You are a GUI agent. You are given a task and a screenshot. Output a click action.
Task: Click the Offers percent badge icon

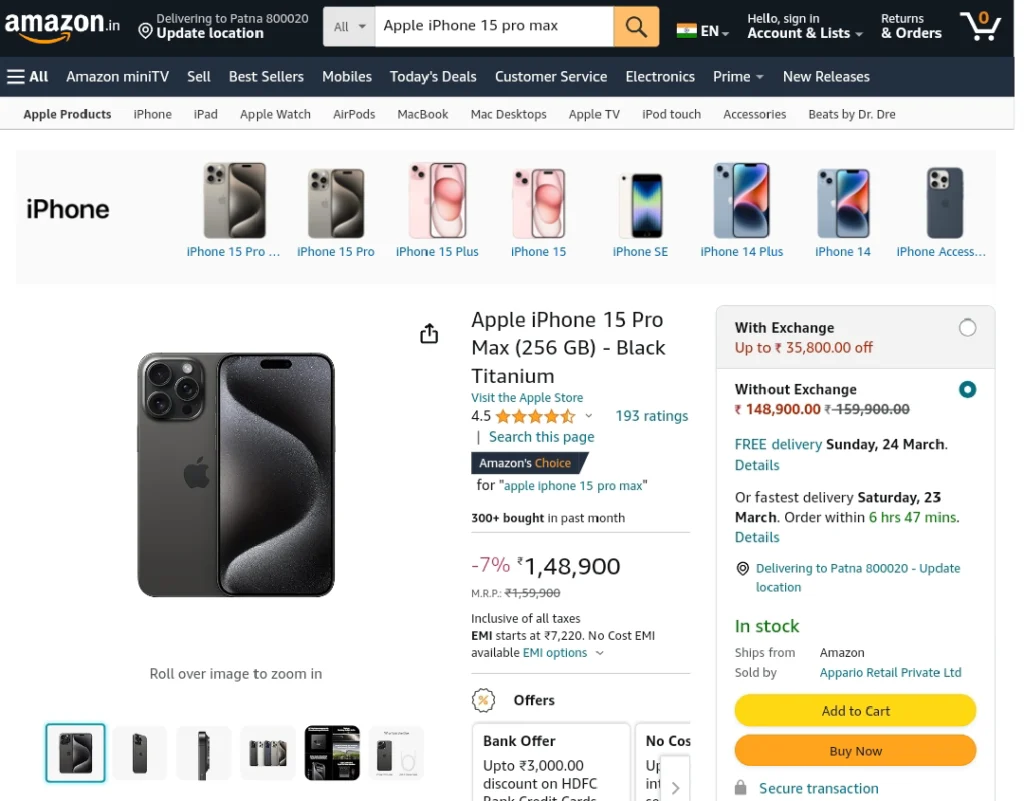pyautogui.click(x=483, y=700)
